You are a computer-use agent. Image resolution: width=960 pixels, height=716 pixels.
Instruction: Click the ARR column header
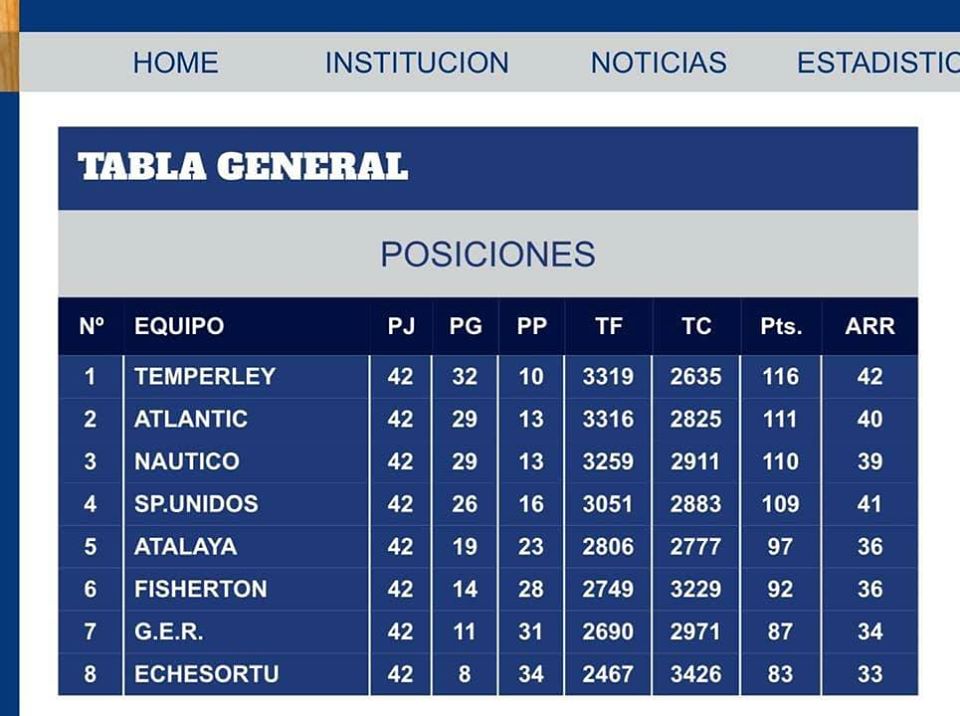pyautogui.click(x=869, y=326)
